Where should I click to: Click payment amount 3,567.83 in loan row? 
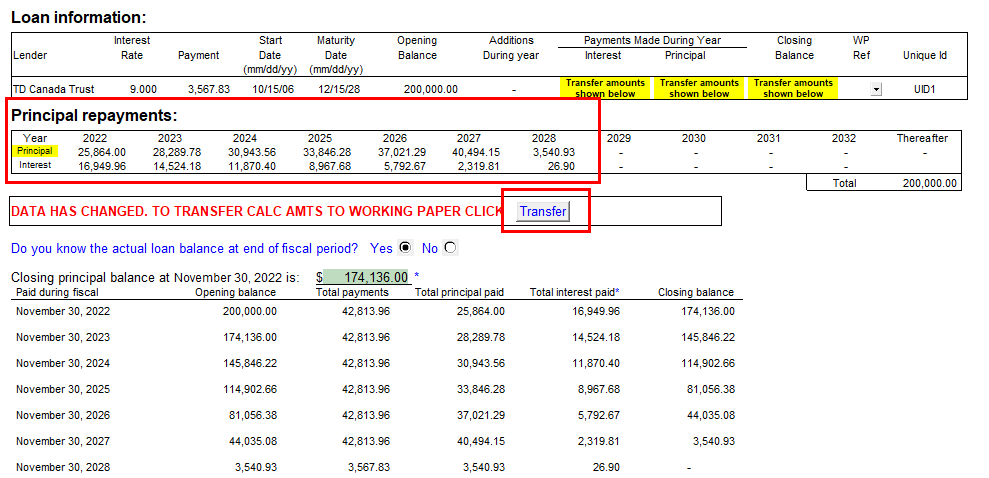pyautogui.click(x=208, y=89)
